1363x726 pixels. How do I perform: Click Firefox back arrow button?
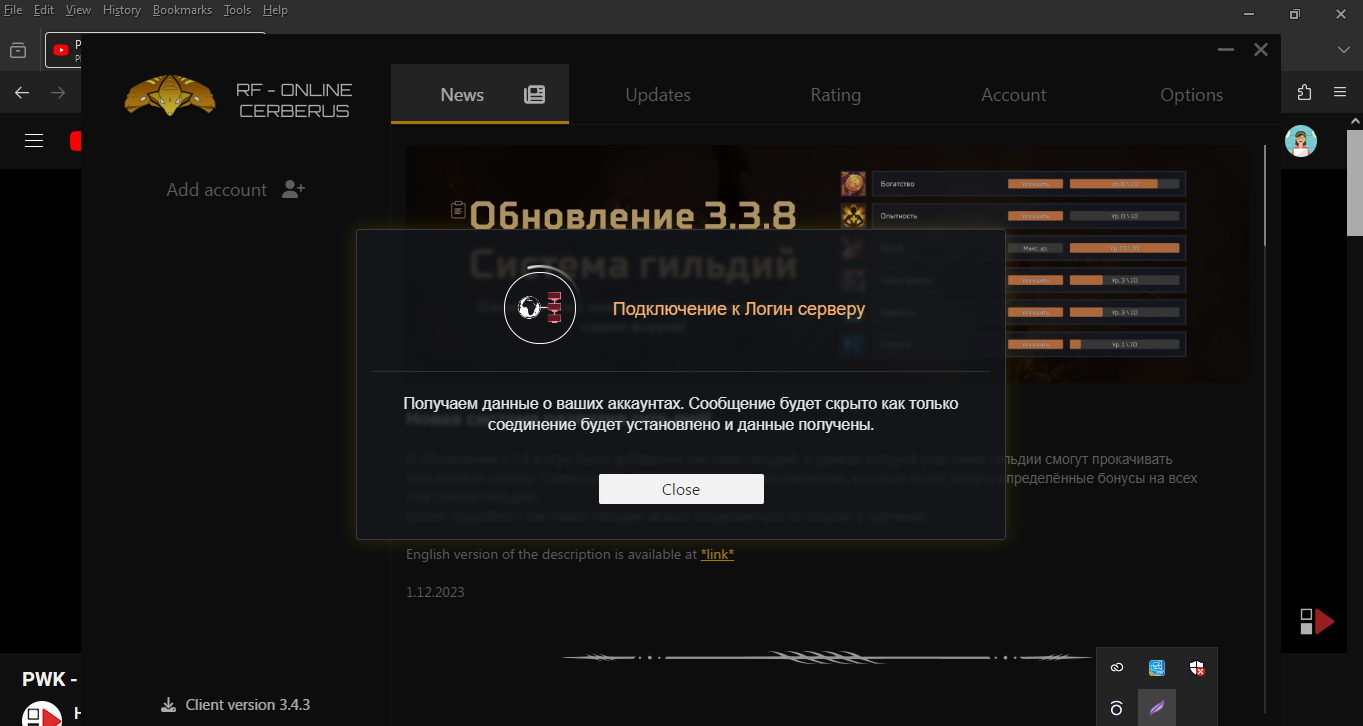pos(22,92)
